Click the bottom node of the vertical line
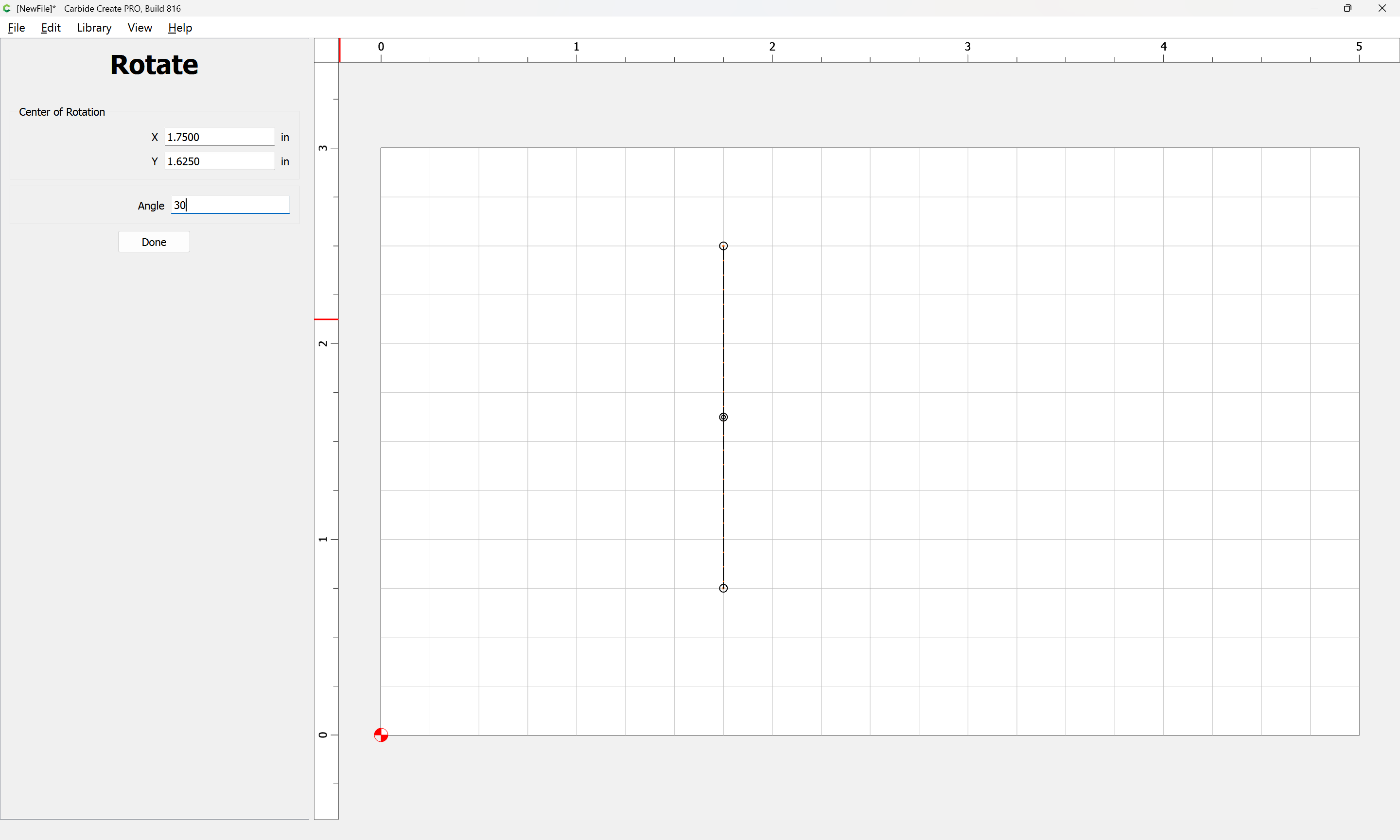1400x840 pixels. tap(723, 588)
